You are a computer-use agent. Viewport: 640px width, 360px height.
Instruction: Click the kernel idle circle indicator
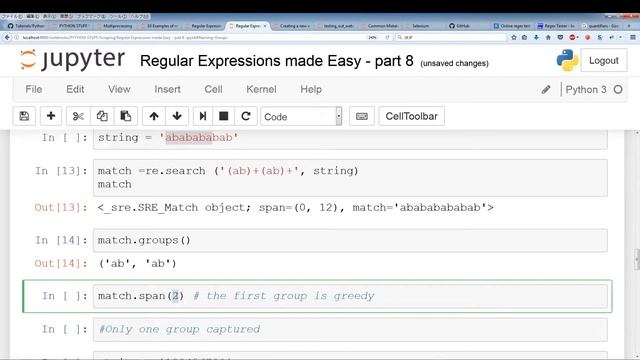tap(618, 89)
